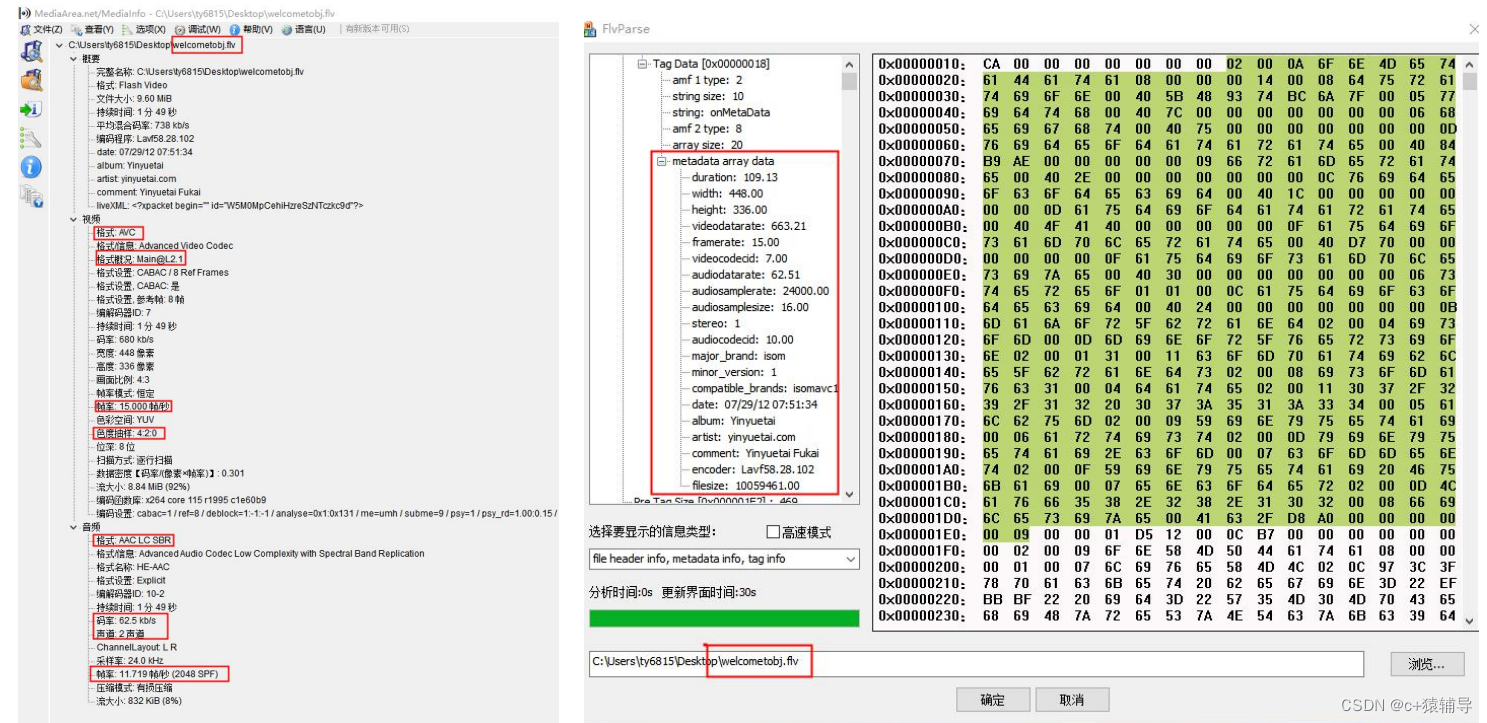Close the FlvParse window
The width and height of the screenshot is (1487, 723).
[1474, 30]
